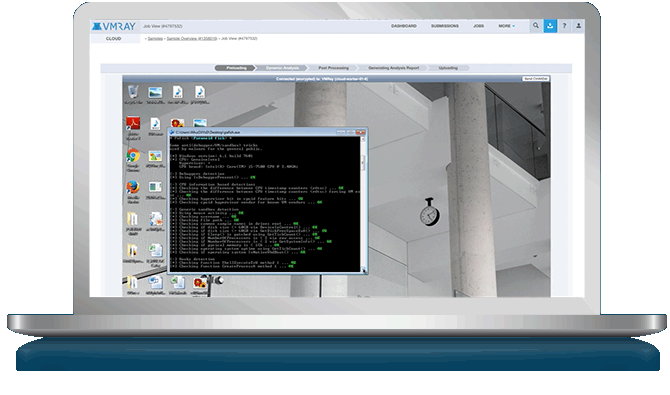
Task: Click the console window vertical scrollbar
Action: click(363, 204)
